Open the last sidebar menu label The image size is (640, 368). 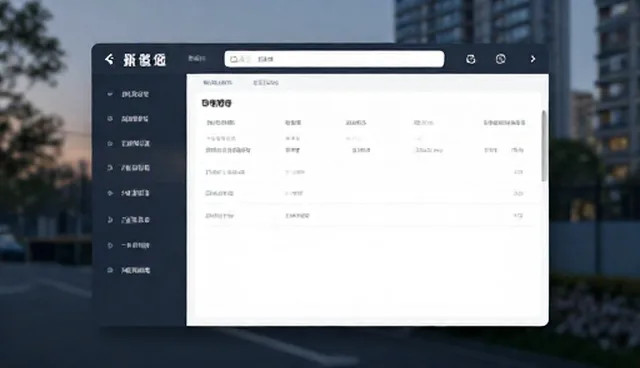click(x=136, y=270)
